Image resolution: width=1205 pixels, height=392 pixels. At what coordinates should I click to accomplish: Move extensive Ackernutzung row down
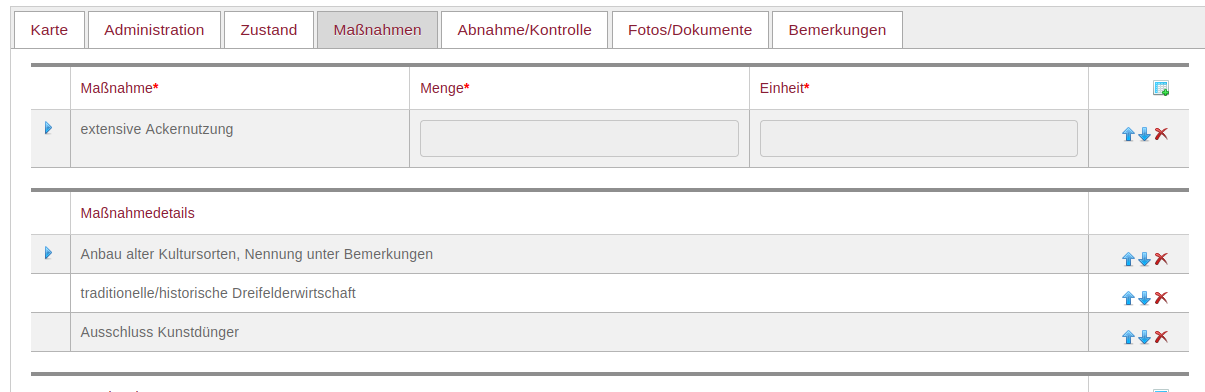pos(1144,134)
